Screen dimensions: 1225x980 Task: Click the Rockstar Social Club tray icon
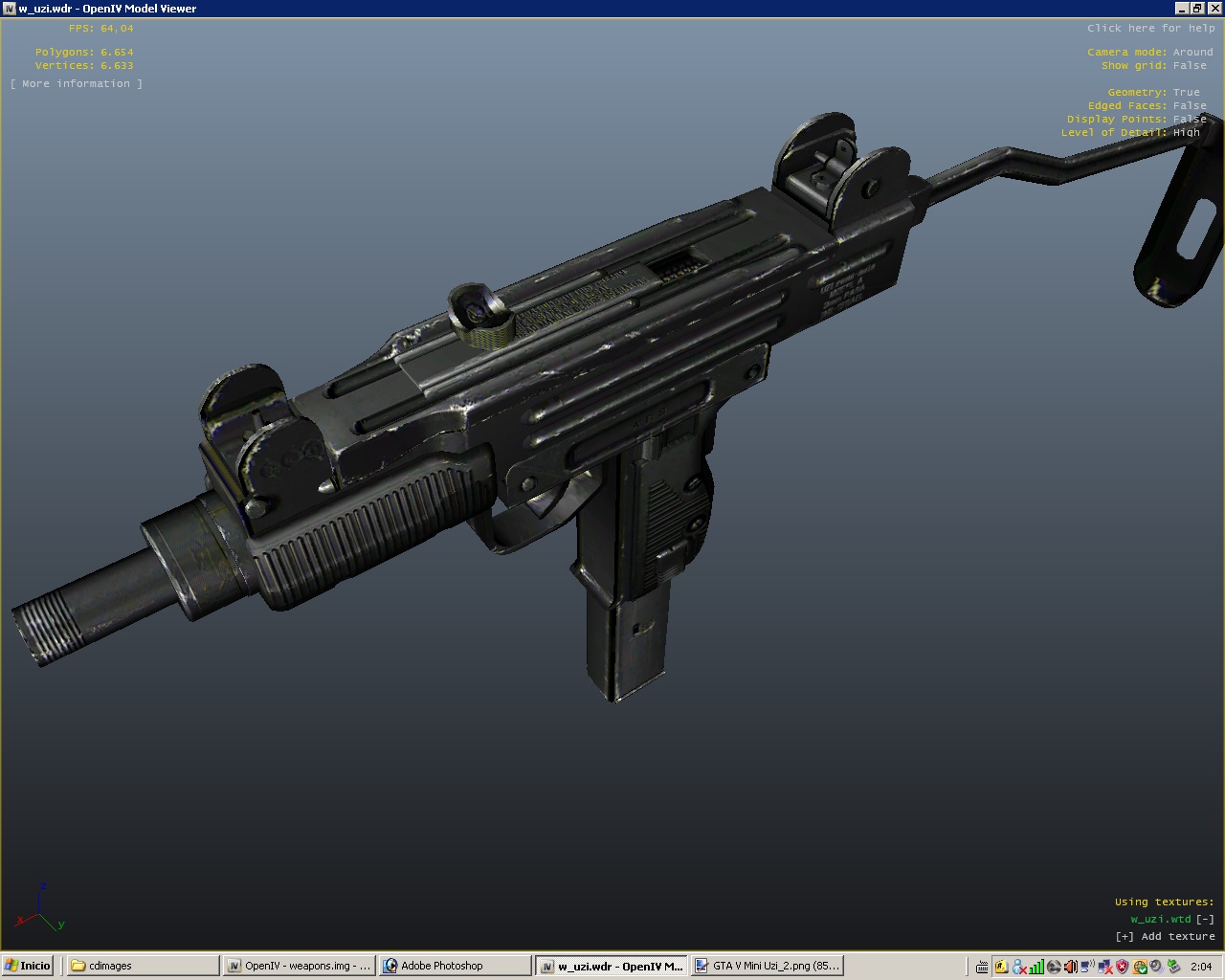(x=1001, y=967)
